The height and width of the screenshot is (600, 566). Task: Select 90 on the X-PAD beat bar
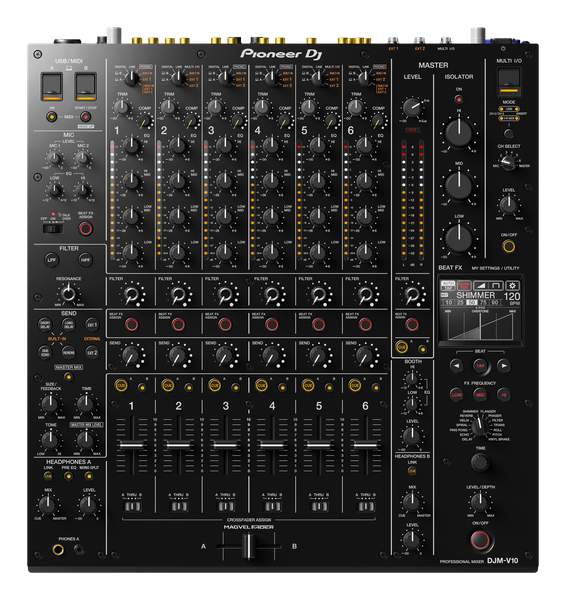tap(495, 302)
